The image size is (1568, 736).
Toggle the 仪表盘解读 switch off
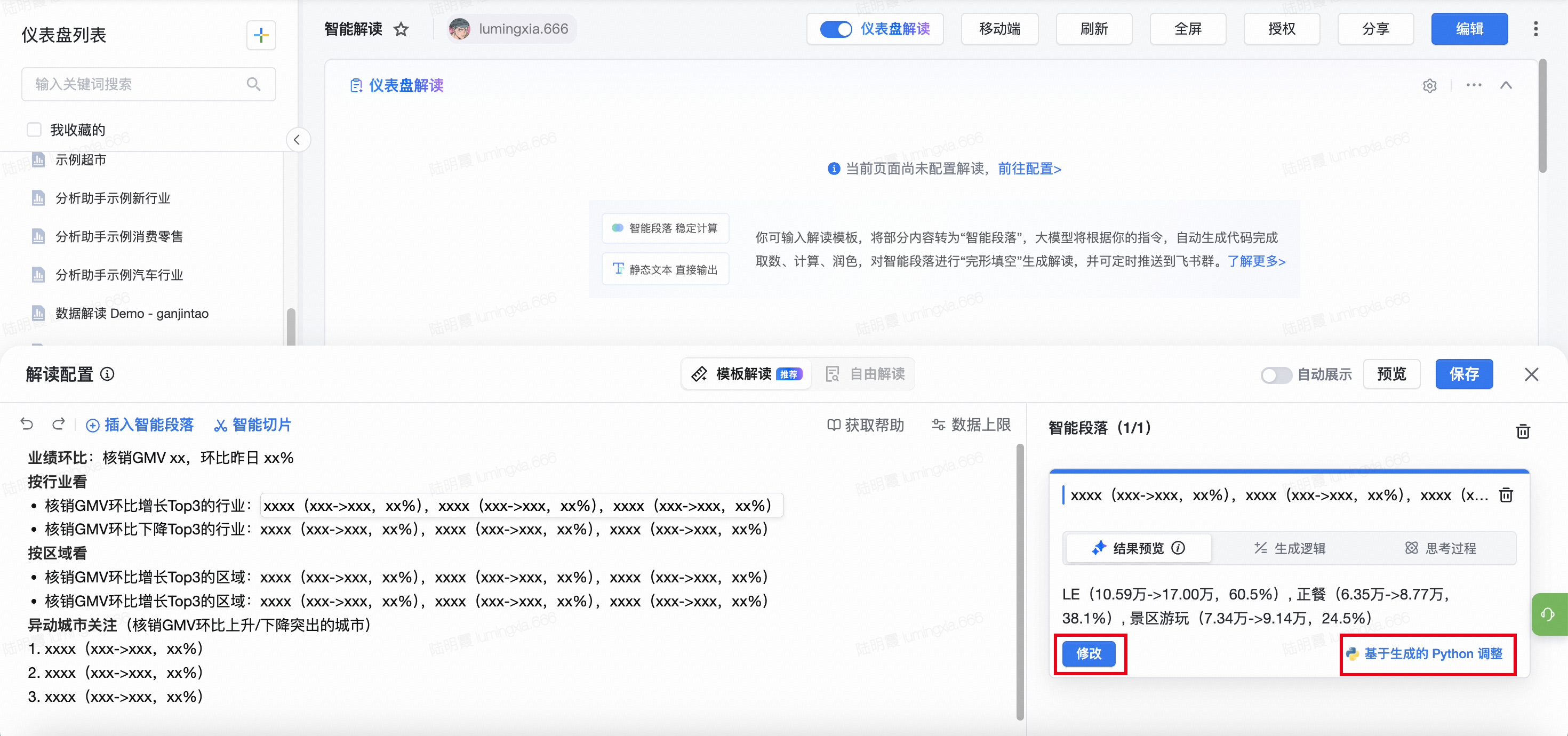click(x=835, y=29)
